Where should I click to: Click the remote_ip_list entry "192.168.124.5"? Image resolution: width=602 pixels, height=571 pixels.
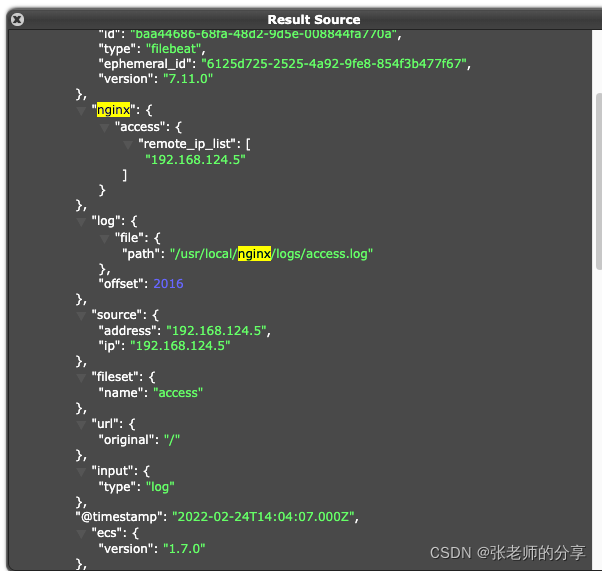[x=195, y=160]
